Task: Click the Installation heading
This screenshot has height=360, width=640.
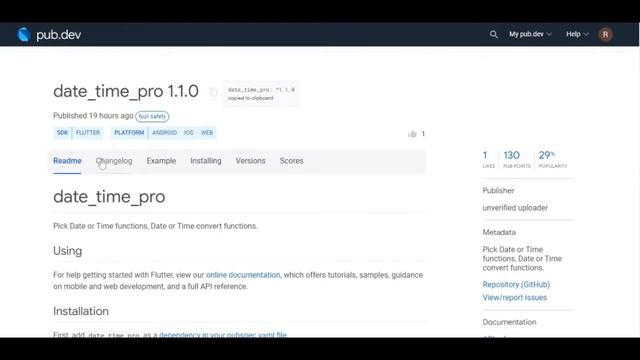Action: (x=81, y=311)
